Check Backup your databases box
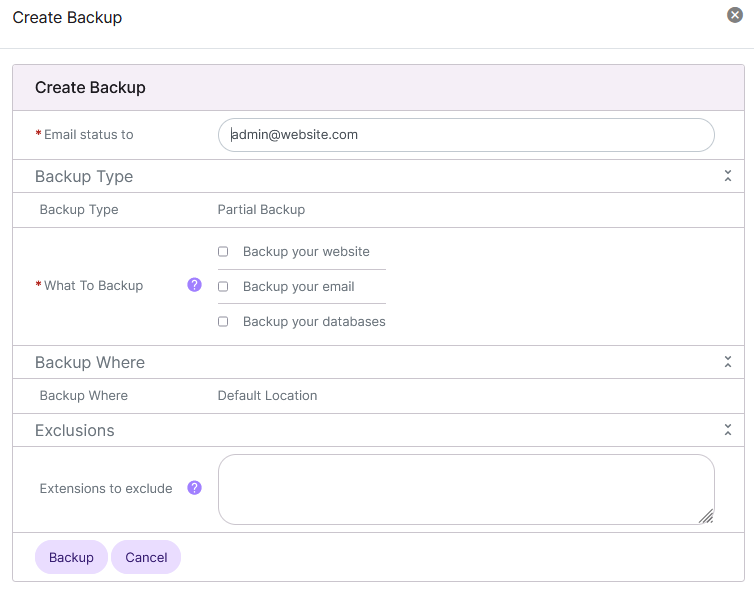 pyautogui.click(x=223, y=321)
